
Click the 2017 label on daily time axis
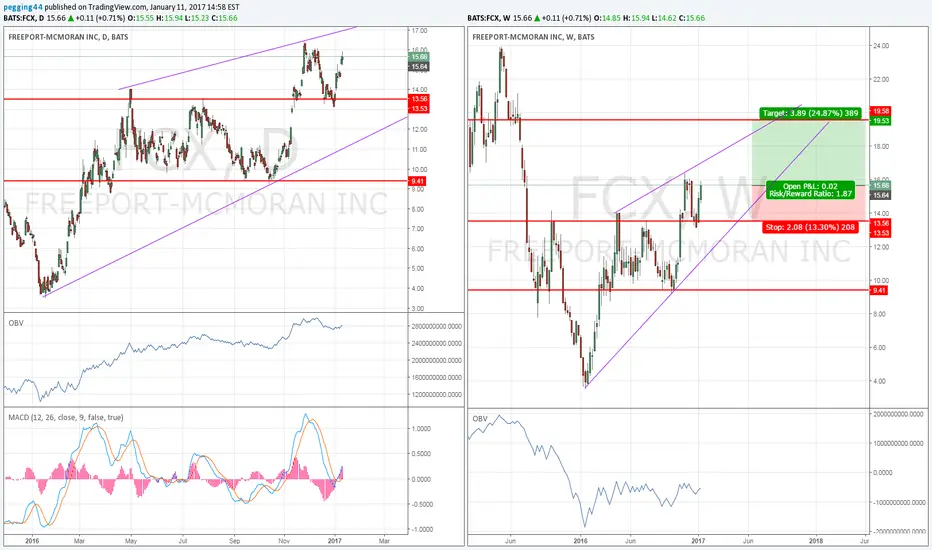point(334,540)
